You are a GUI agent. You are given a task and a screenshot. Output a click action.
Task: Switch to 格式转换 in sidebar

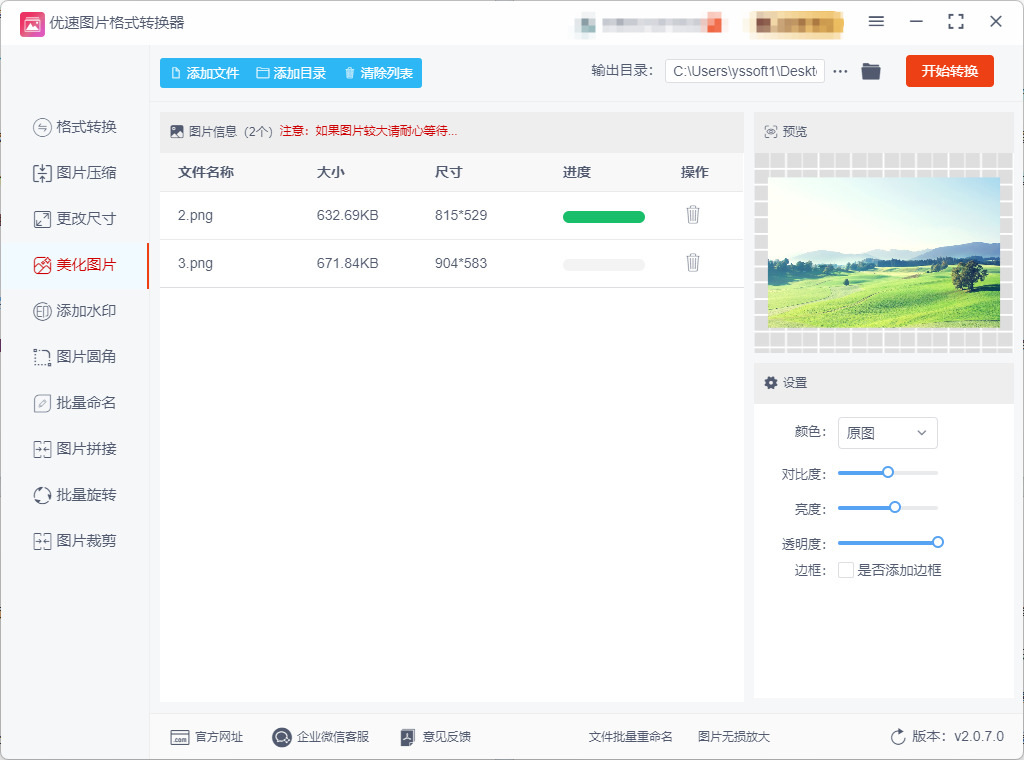[x=74, y=127]
